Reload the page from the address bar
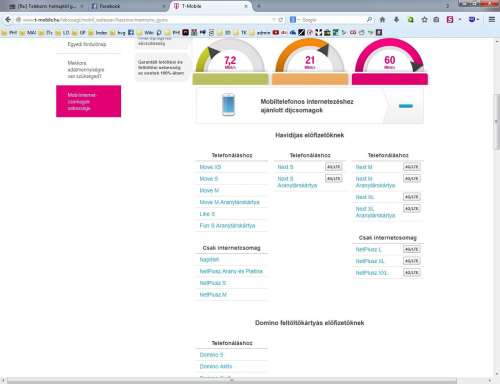Viewport: 500px width, 384px height. click(x=281, y=20)
